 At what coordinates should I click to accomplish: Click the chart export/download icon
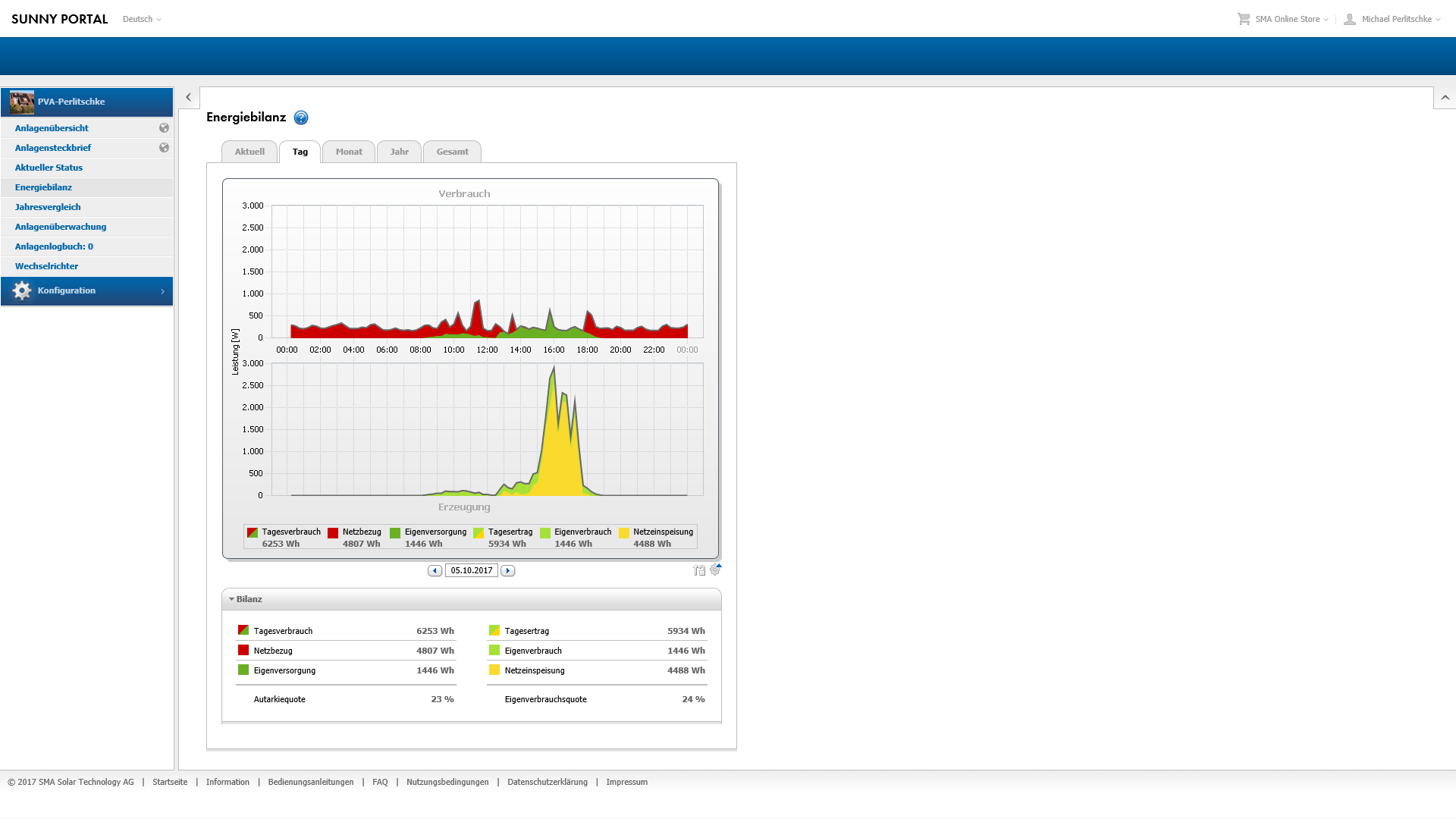click(698, 570)
